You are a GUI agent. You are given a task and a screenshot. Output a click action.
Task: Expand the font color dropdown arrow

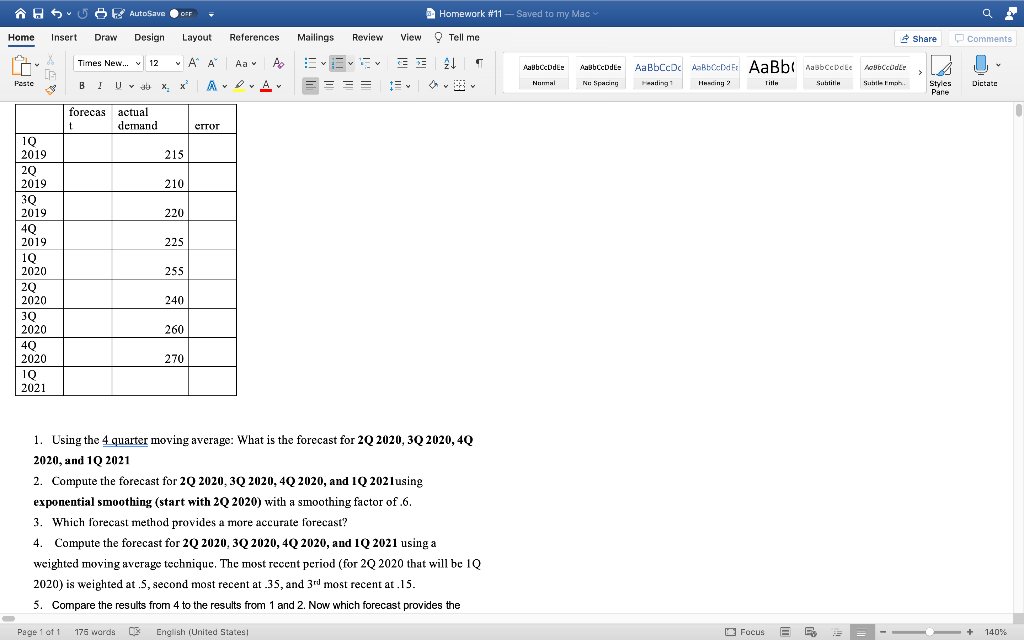click(279, 85)
